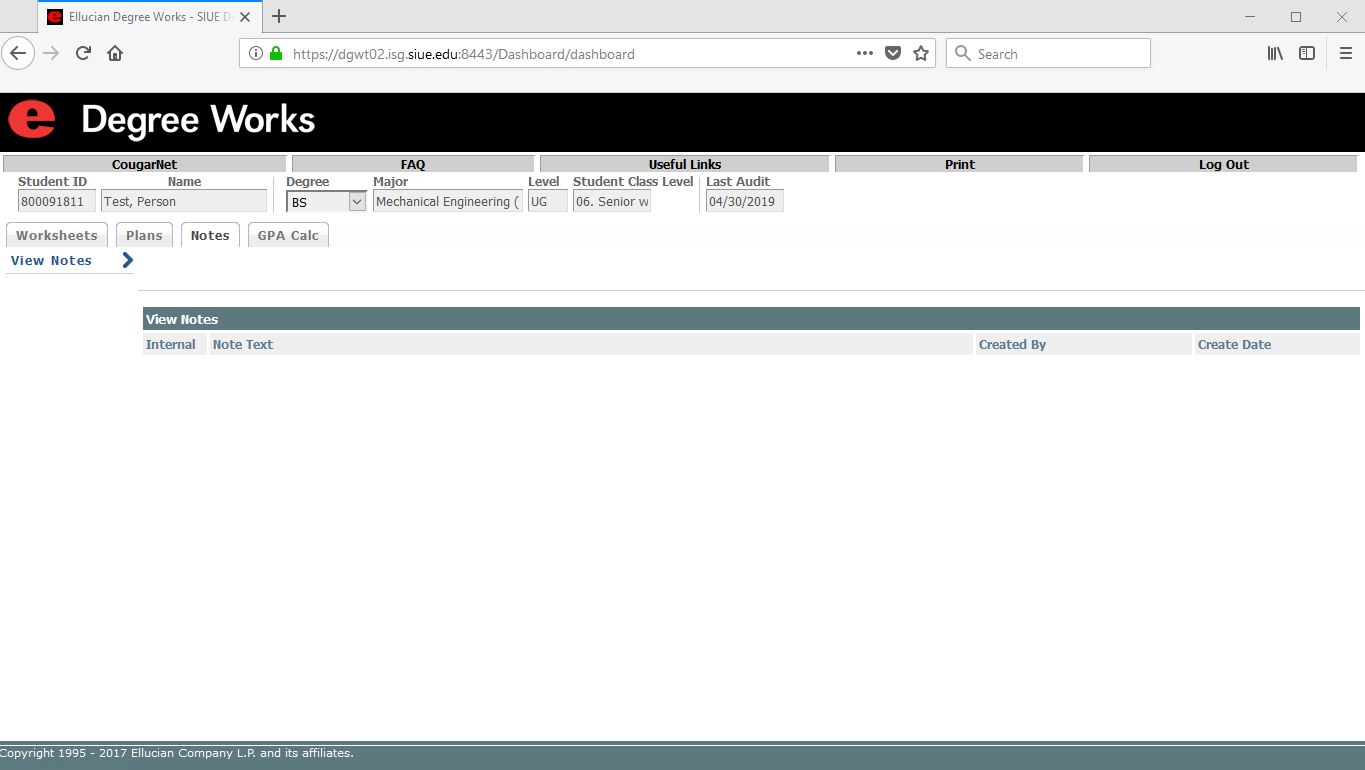Go to the browser home page icon
The height and width of the screenshot is (770, 1365).
pyautogui.click(x=115, y=54)
